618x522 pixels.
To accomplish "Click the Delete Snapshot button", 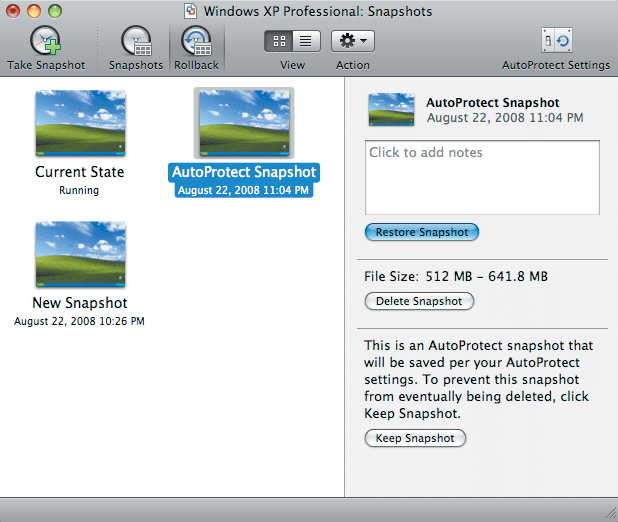I will pos(419,301).
